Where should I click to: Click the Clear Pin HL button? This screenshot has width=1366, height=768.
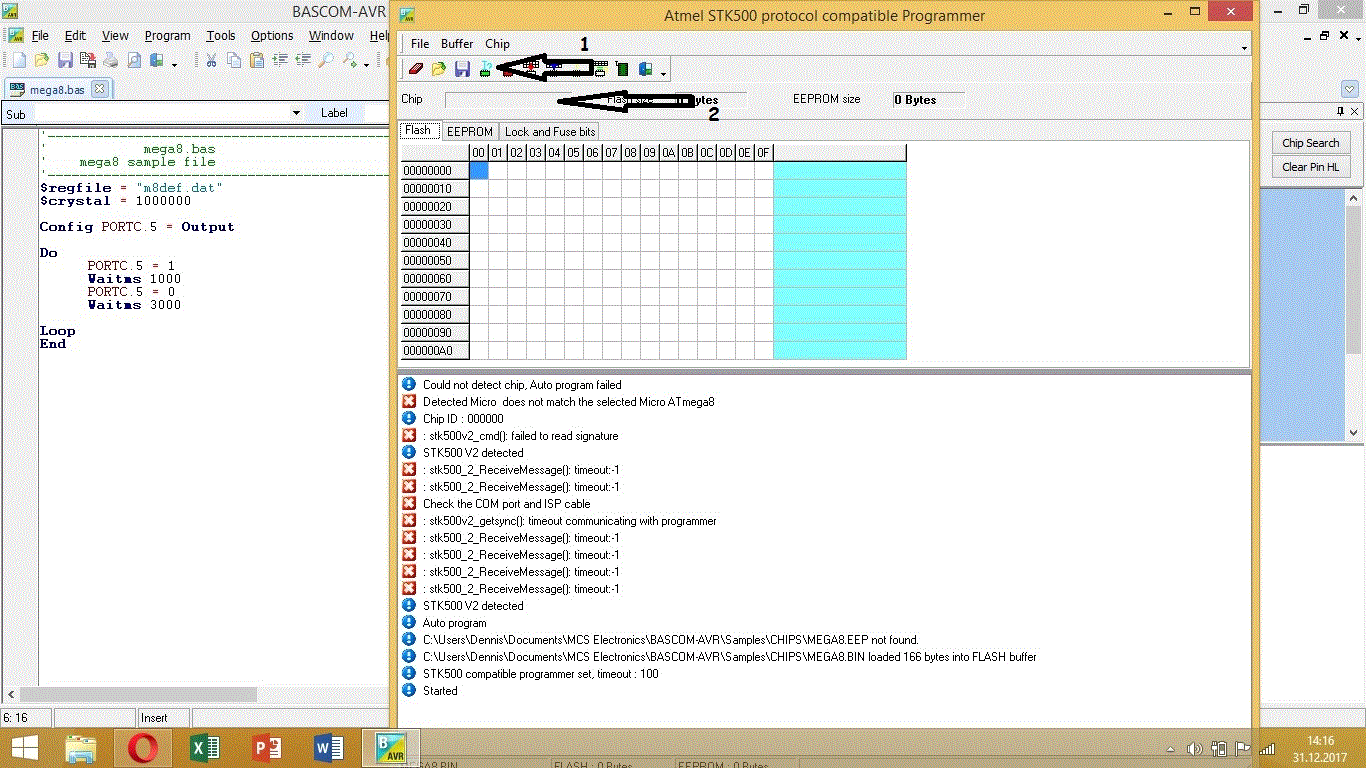(x=1310, y=167)
